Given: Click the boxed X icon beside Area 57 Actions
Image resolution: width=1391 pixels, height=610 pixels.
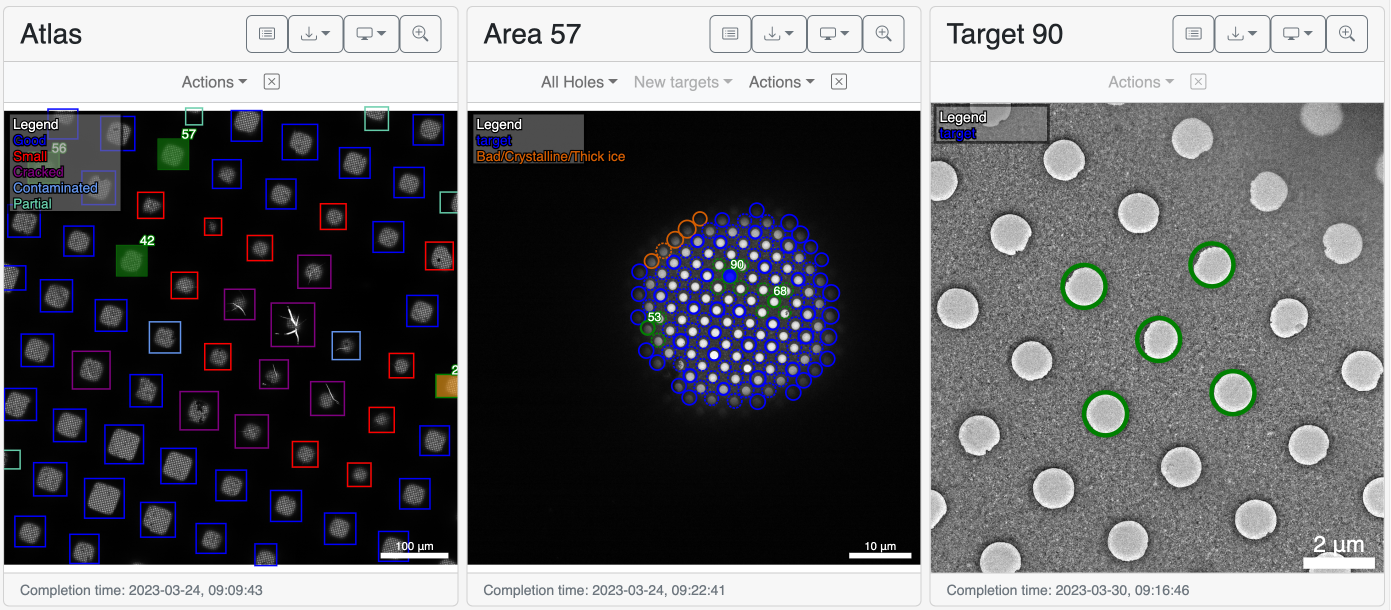Looking at the screenshot, I should pos(839,82).
